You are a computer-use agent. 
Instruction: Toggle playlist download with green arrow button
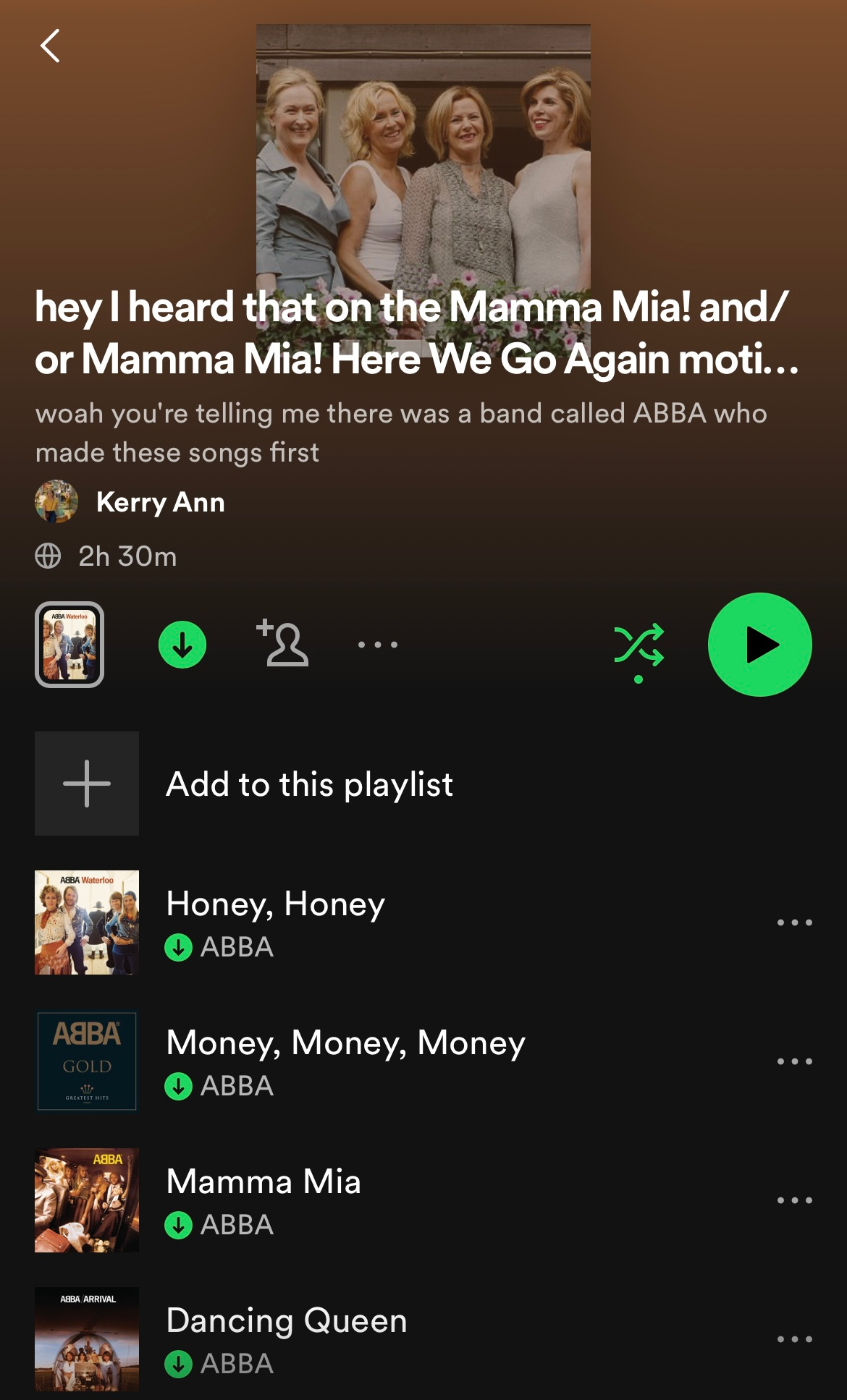(182, 645)
